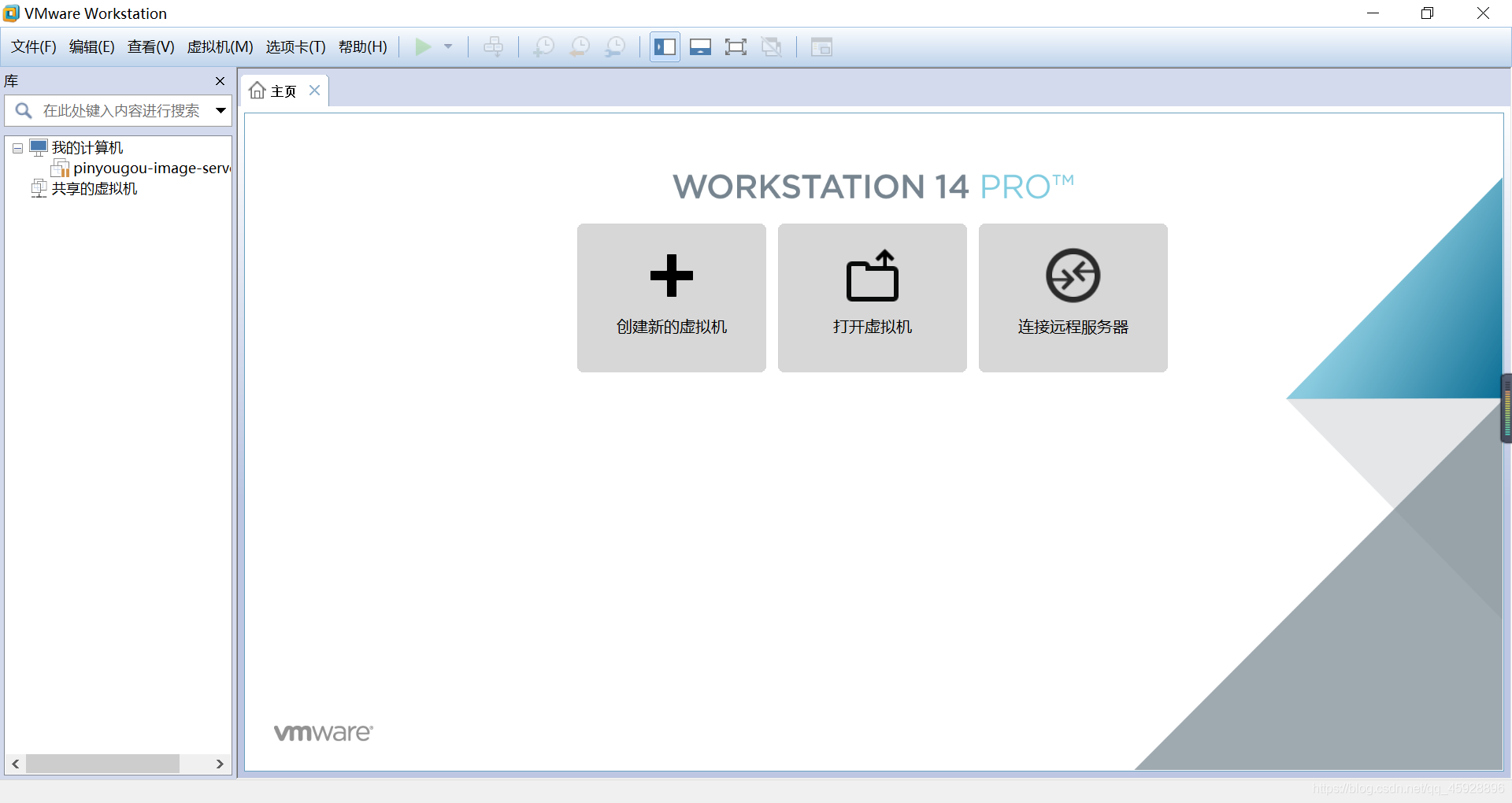Click the library horizontal scrollbar thumb

tap(102, 764)
